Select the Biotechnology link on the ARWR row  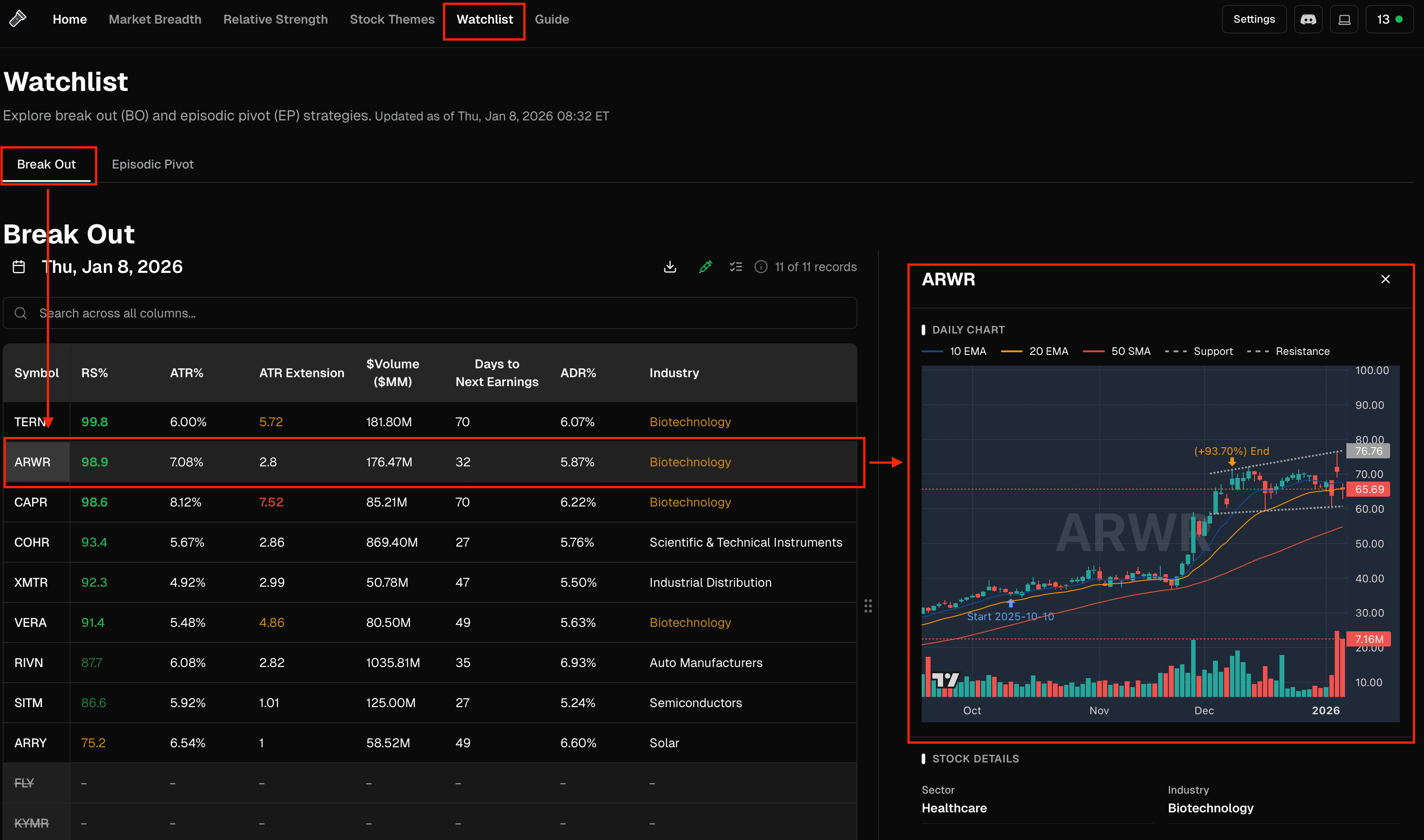coord(690,462)
